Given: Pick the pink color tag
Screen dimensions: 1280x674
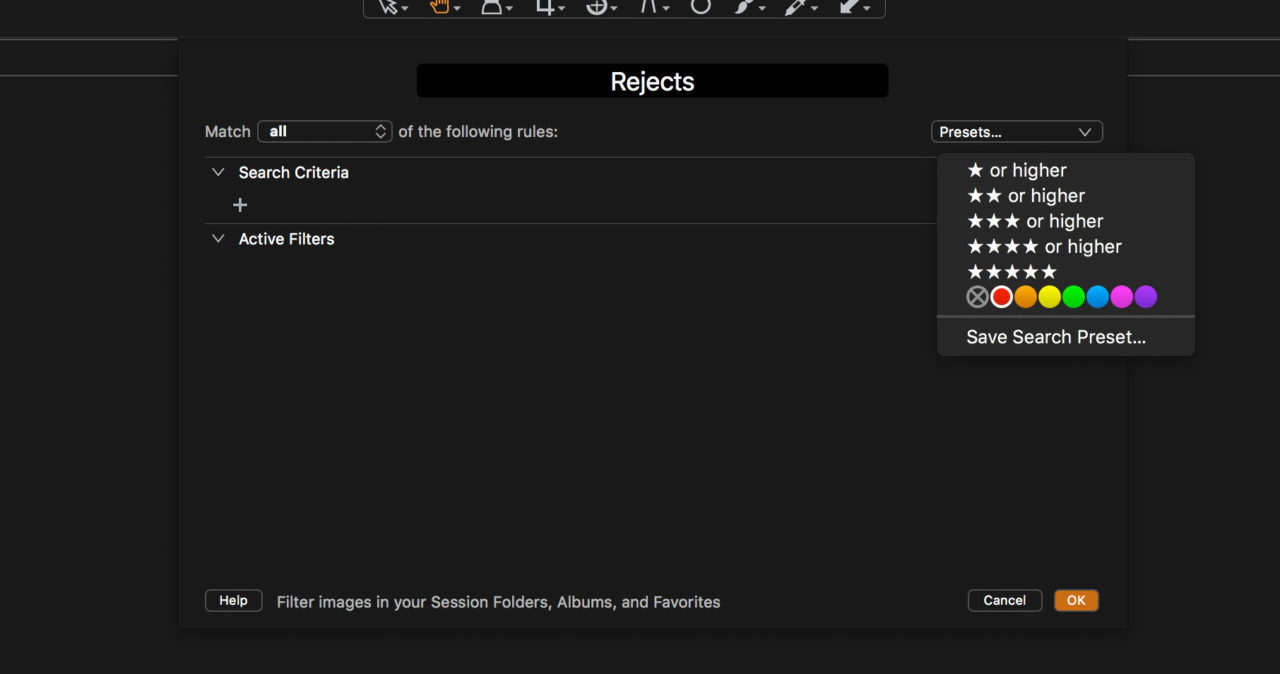Looking at the screenshot, I should point(1121,297).
